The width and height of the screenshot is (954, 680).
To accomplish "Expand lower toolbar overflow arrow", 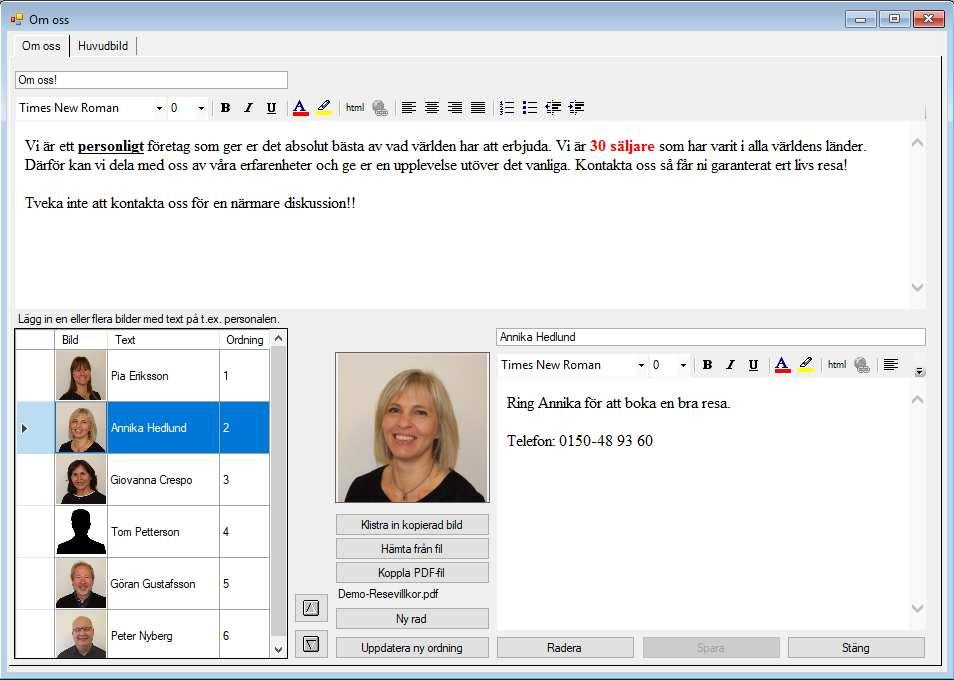I will [x=920, y=372].
